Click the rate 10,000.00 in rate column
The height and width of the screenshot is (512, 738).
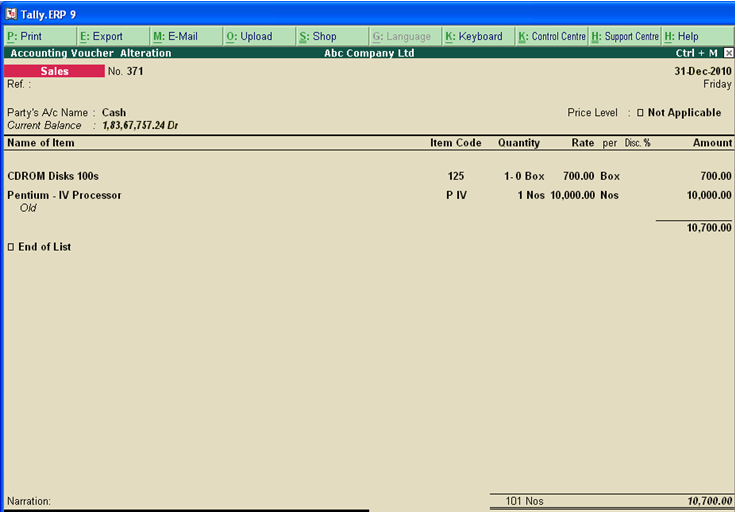click(x=572, y=195)
